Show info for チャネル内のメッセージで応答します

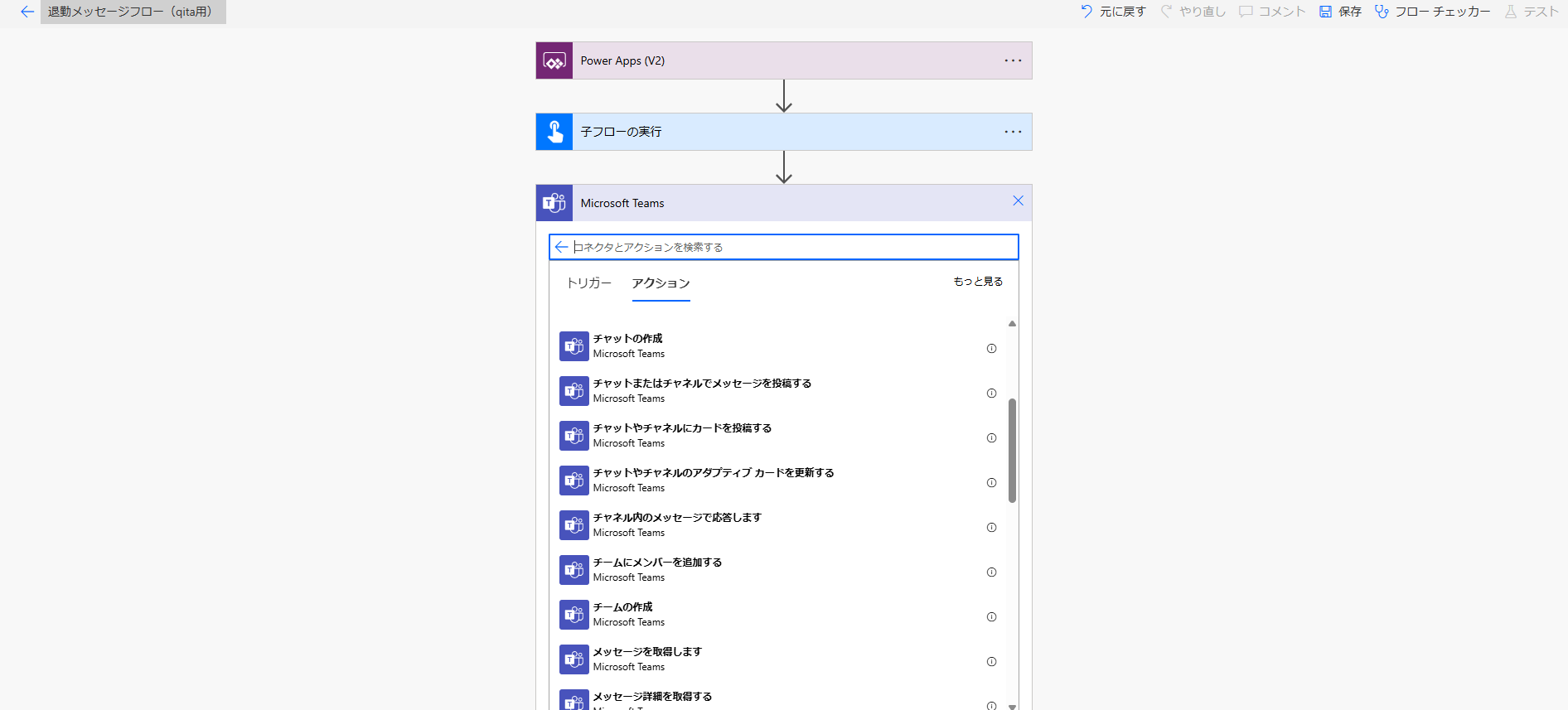[991, 528]
